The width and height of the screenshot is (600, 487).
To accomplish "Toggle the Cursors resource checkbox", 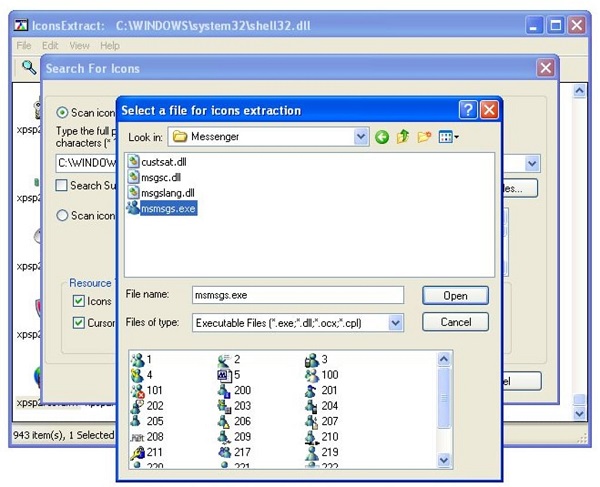I will pyautogui.click(x=79, y=323).
